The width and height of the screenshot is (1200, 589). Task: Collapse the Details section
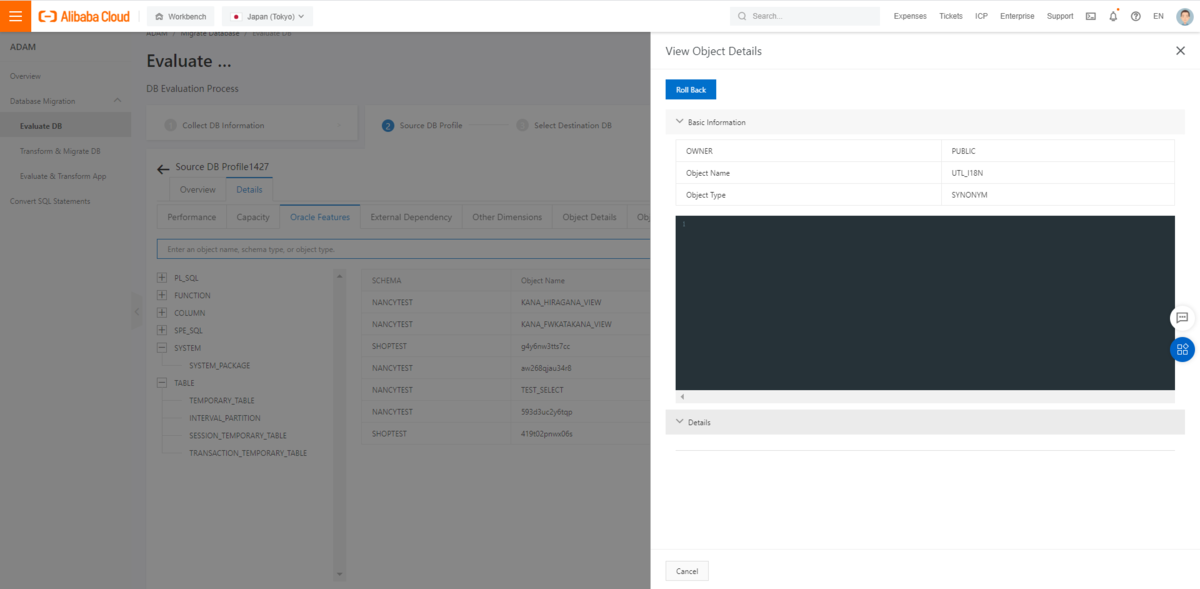[x=680, y=422]
